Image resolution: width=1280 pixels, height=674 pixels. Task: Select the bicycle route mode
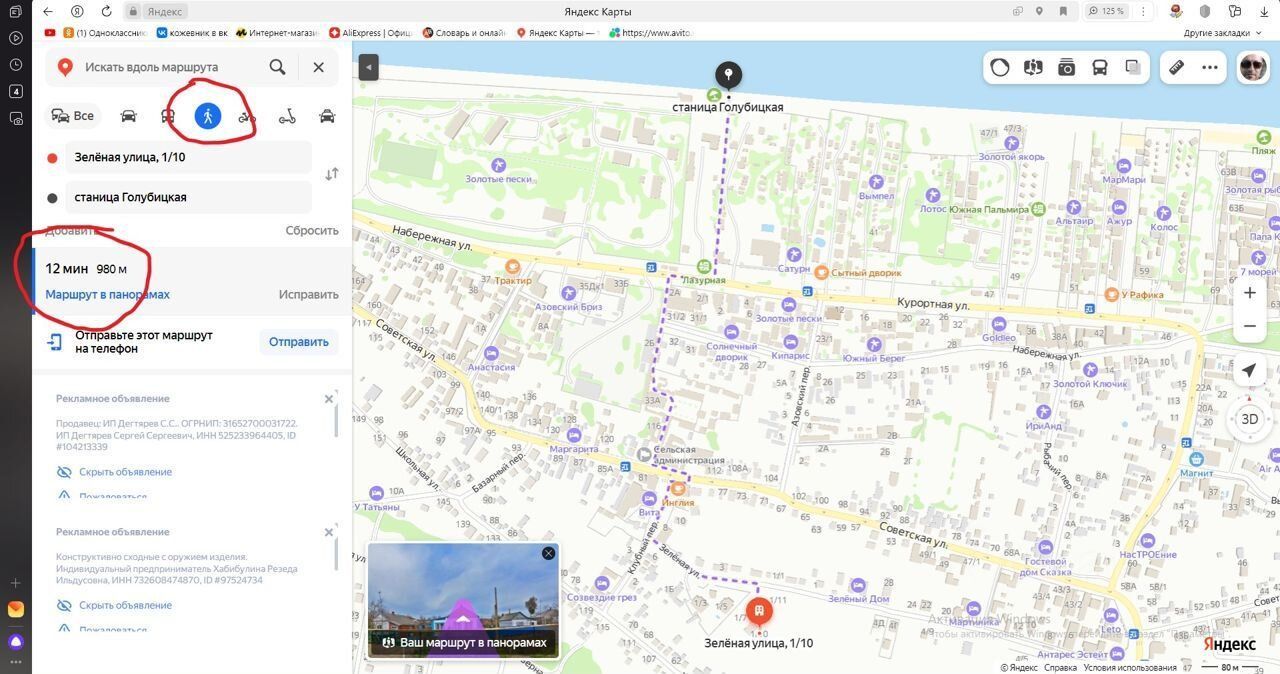click(x=247, y=117)
